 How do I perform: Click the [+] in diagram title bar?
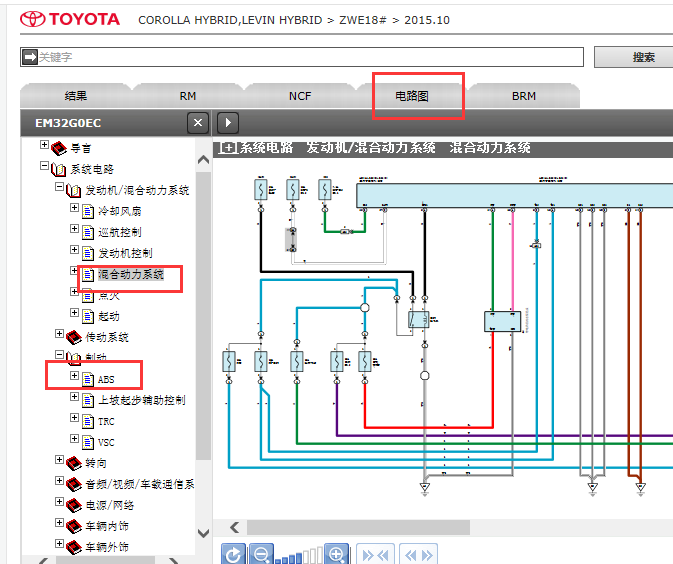227,148
